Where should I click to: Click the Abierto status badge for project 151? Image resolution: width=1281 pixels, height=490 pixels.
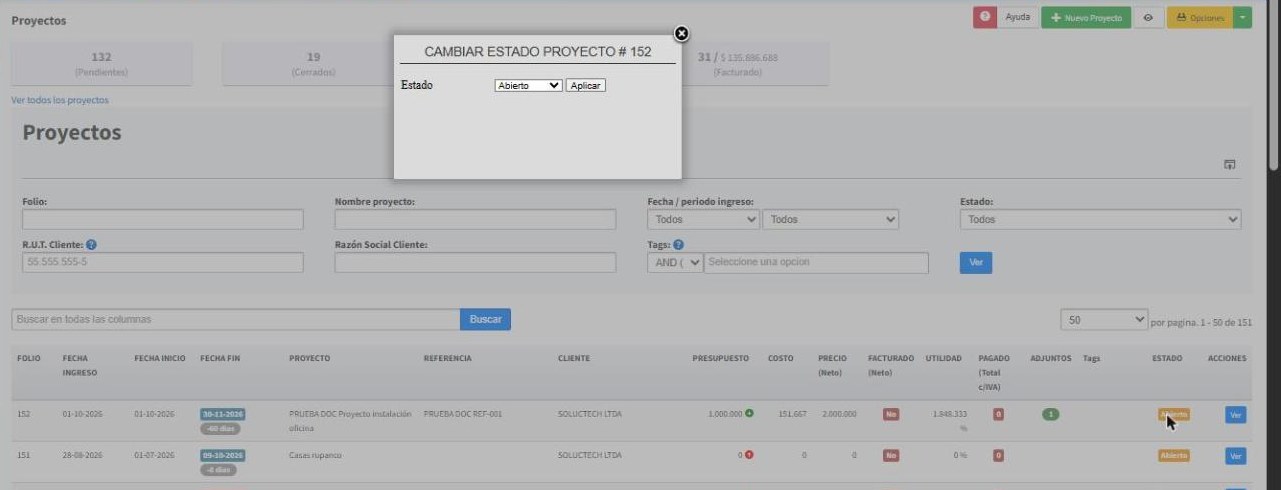click(1174, 456)
